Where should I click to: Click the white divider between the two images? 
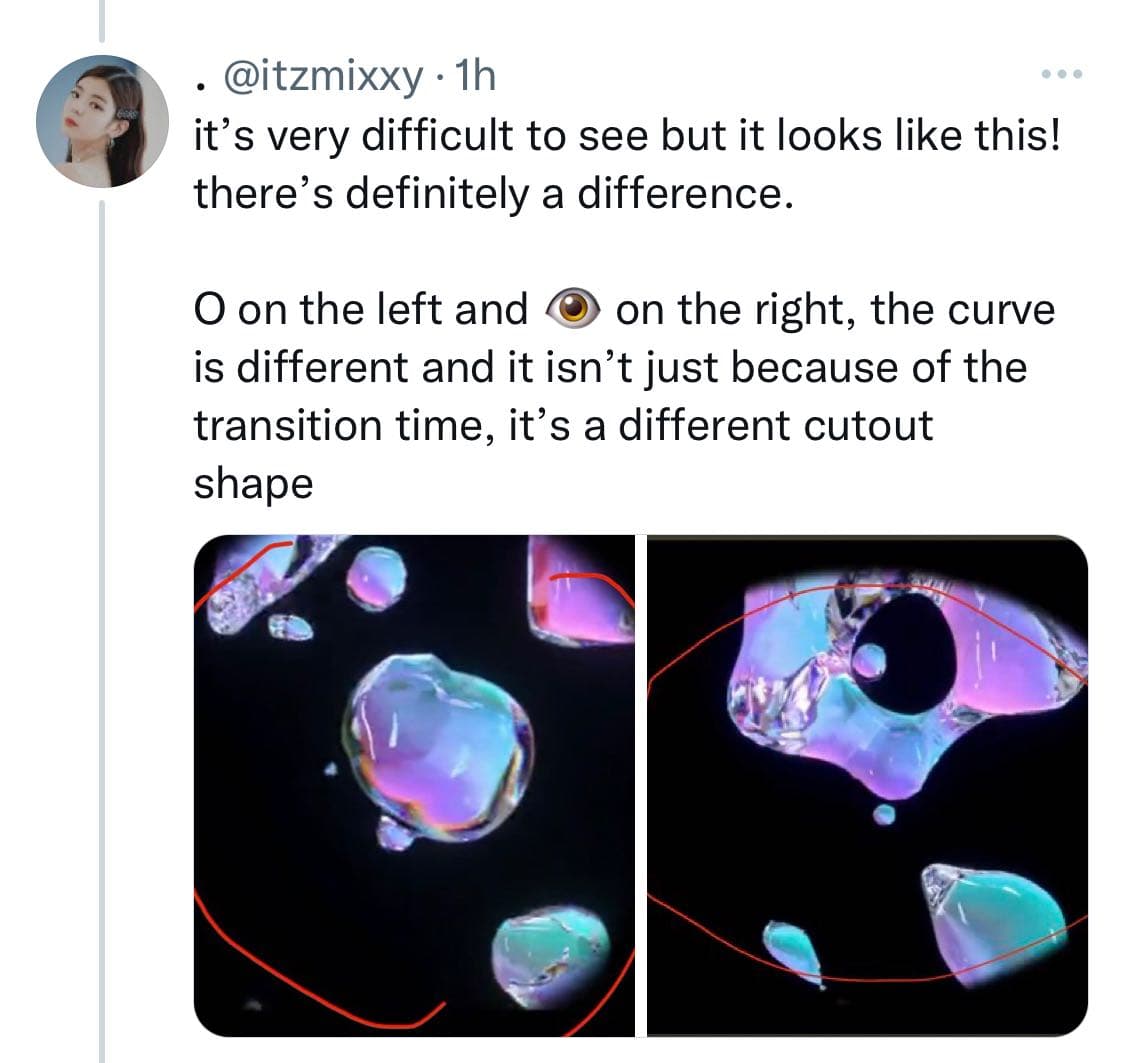pyautogui.click(x=641, y=785)
